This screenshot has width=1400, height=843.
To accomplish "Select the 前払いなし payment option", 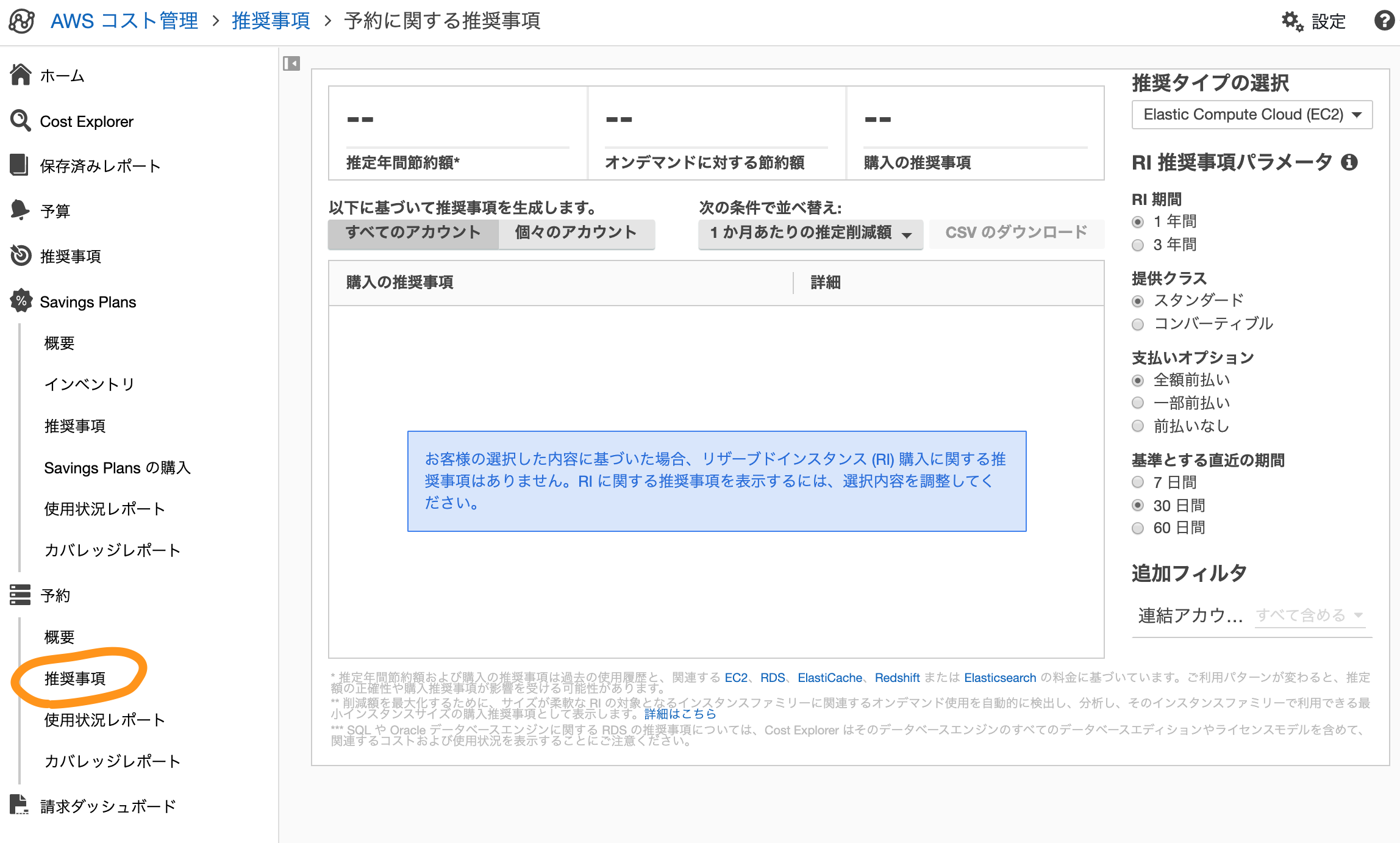I will pos(1138,426).
